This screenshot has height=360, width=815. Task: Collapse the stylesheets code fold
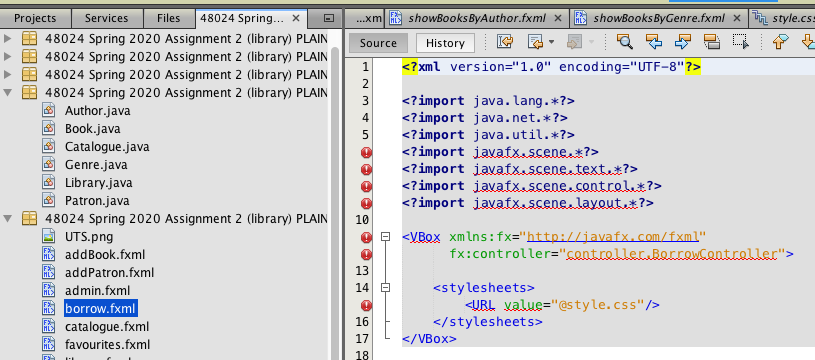(385, 287)
